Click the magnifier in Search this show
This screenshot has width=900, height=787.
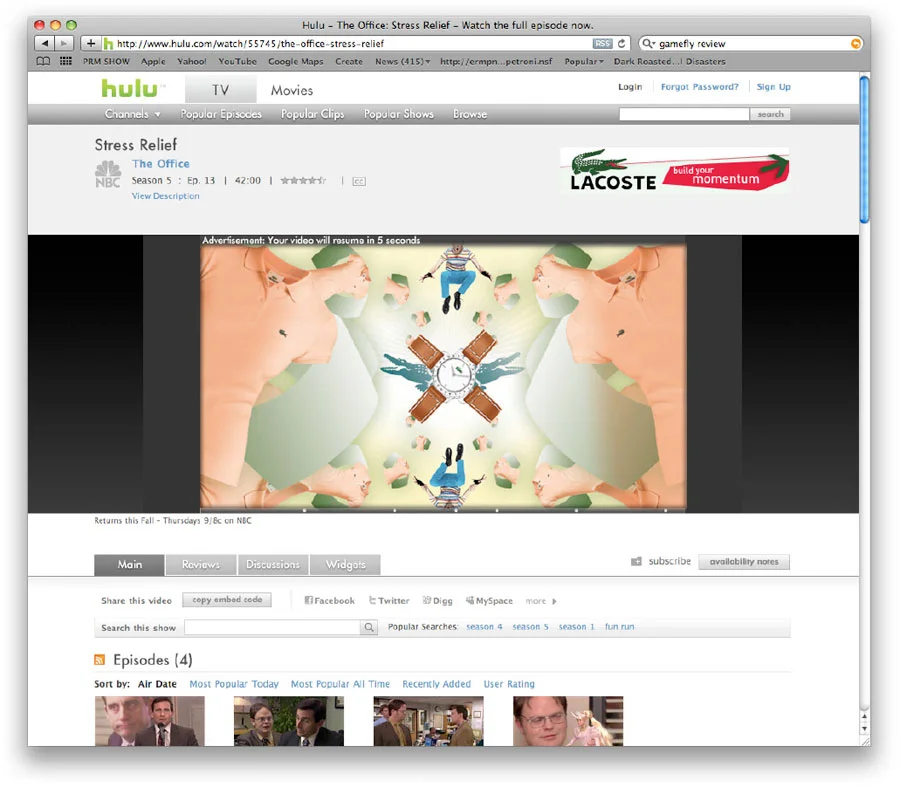point(369,627)
